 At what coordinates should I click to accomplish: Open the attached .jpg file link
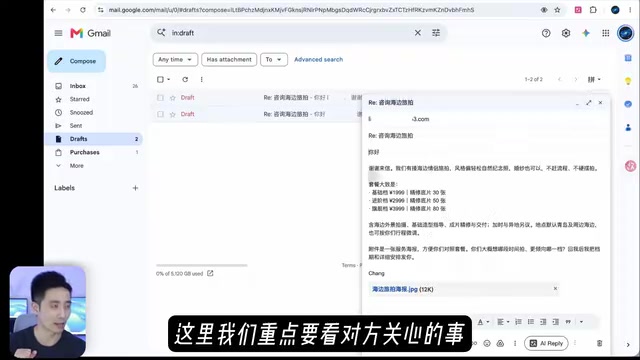395,289
